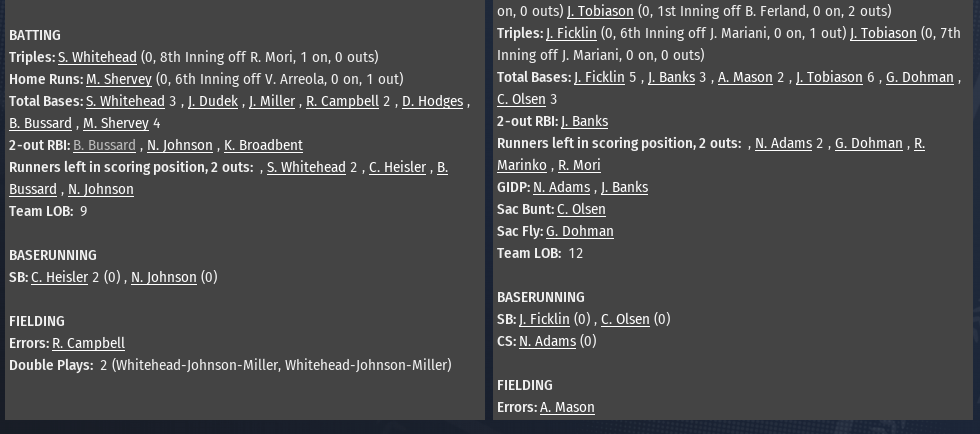Select C. Heisler under SB baserunning
980x434 pixels.
59,278
